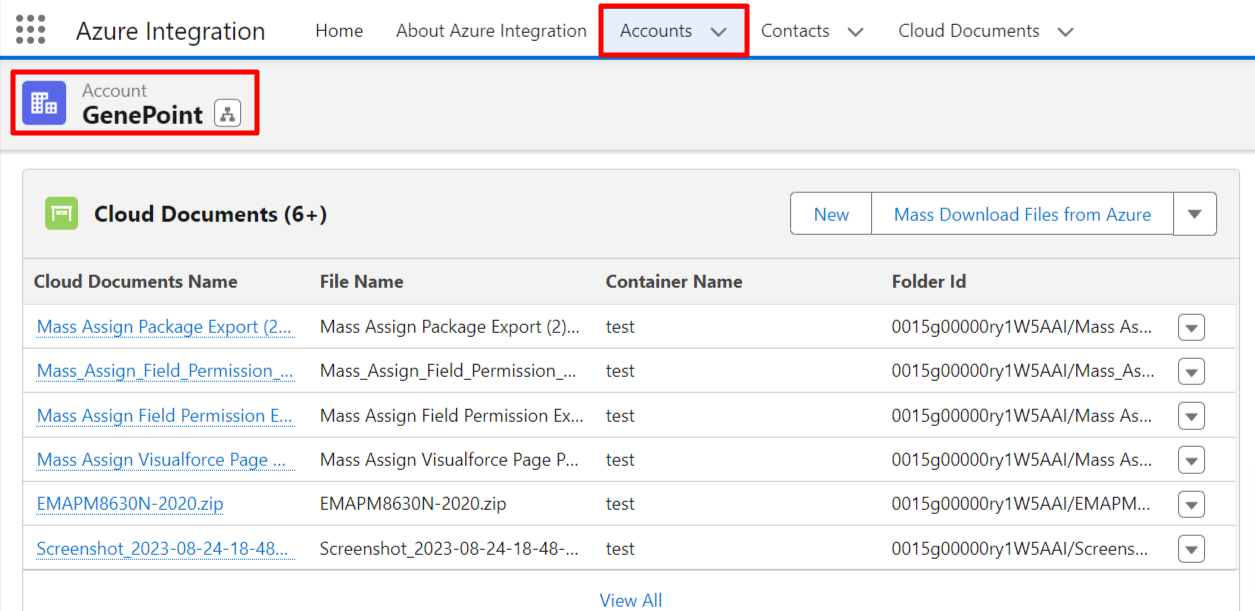Expand Cloud Documents tab dropdown chevron
The height and width of the screenshot is (611, 1255).
[1066, 32]
